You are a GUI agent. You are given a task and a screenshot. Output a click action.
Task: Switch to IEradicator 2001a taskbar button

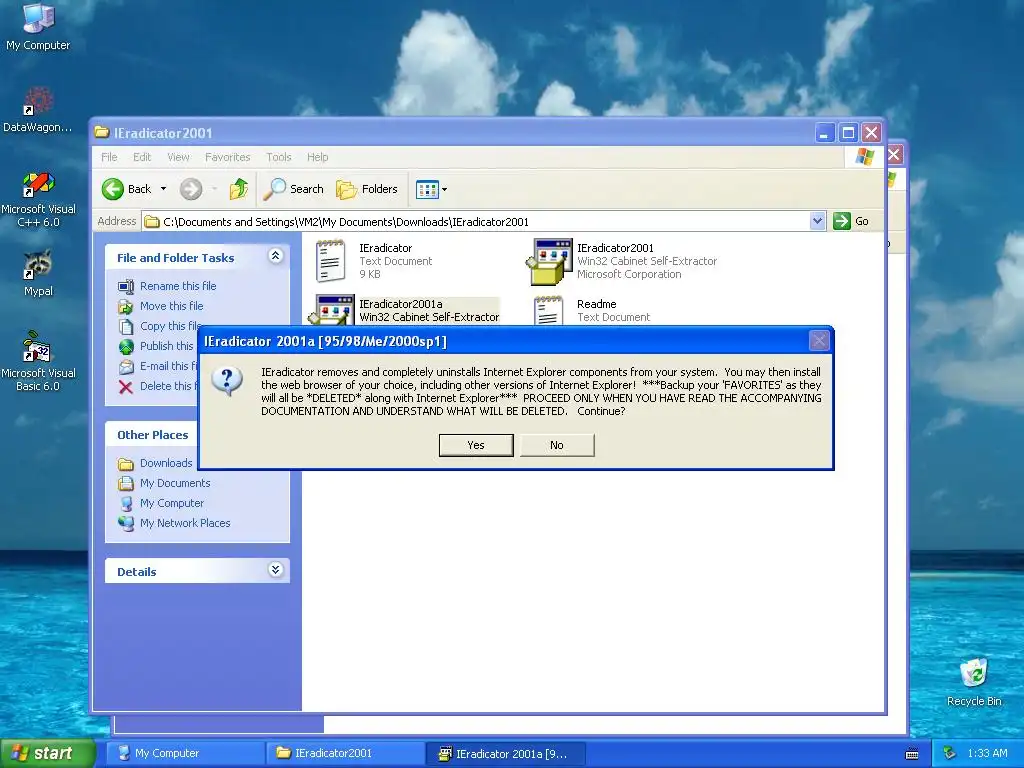tap(505, 753)
